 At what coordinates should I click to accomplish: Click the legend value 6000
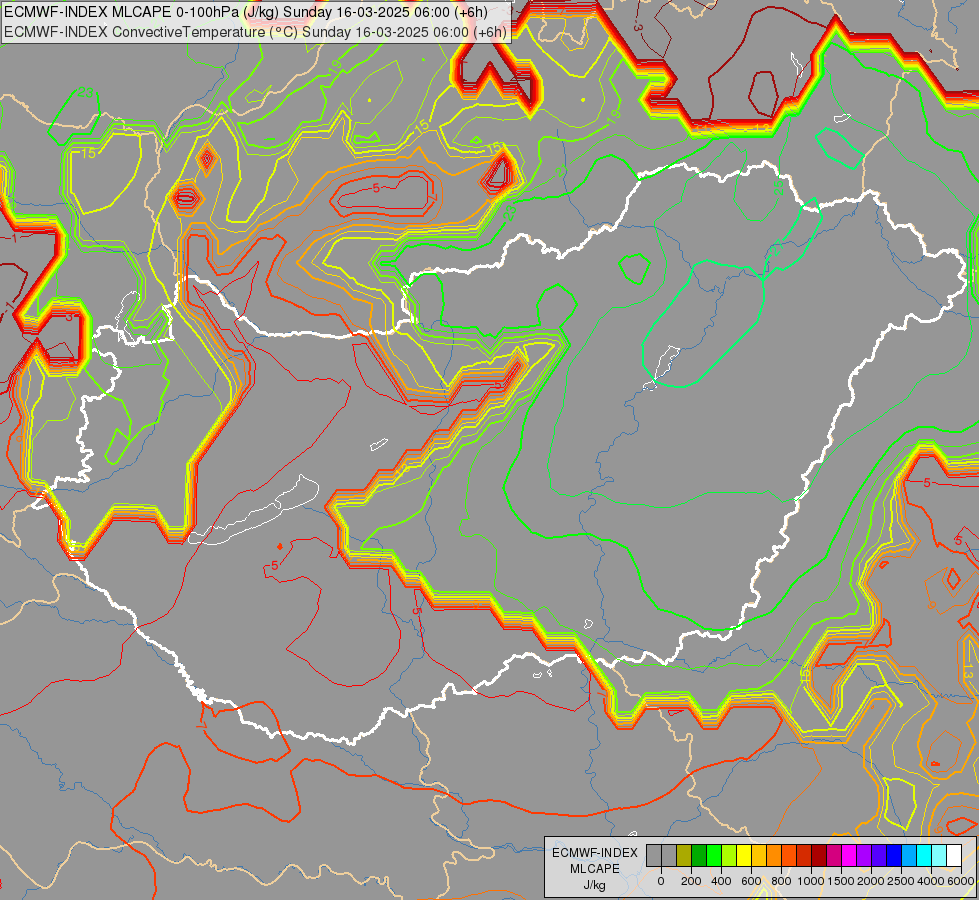coord(961,881)
